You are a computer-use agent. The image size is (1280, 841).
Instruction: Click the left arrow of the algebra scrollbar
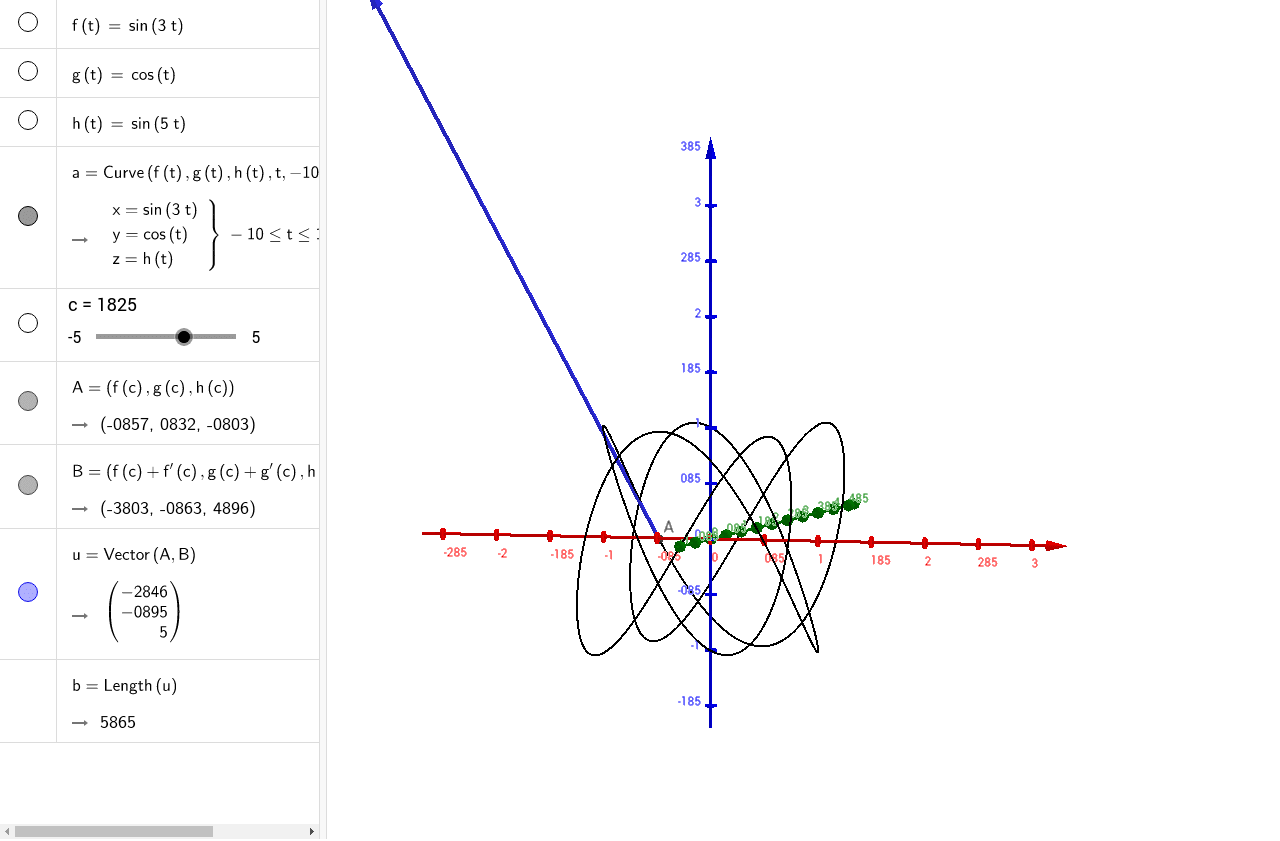point(7,831)
